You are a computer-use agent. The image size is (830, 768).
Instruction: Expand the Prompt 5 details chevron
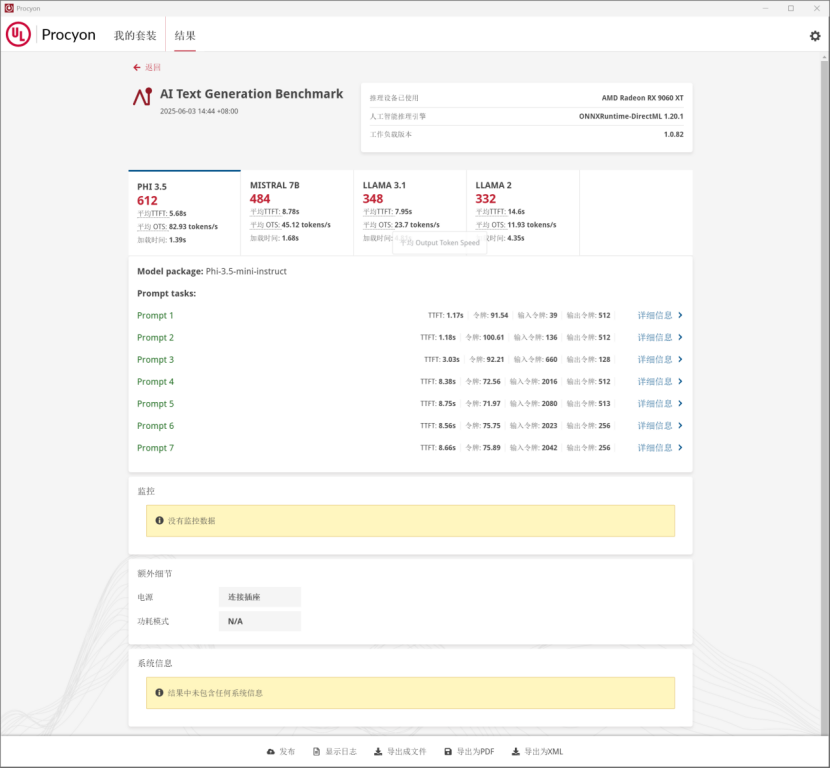pos(680,404)
